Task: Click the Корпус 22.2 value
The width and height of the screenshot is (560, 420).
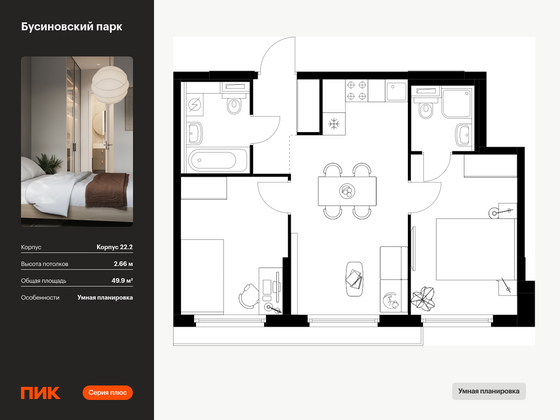Action: (x=114, y=247)
